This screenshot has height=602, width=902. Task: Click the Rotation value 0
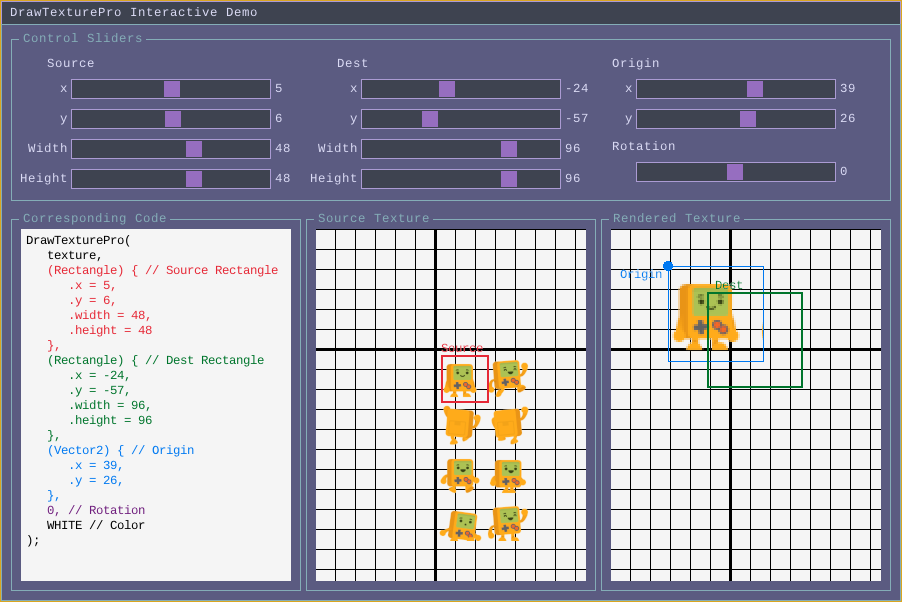843,172
